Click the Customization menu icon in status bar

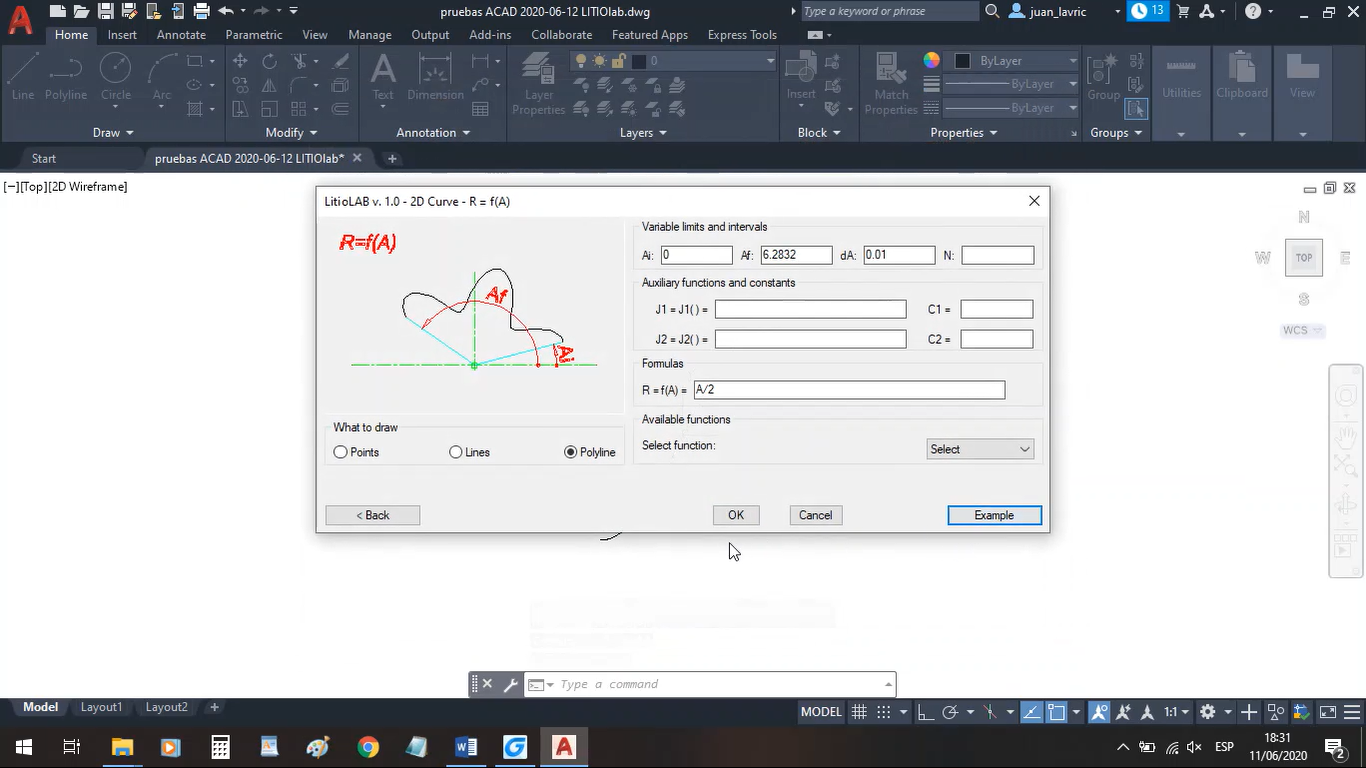[1353, 712]
